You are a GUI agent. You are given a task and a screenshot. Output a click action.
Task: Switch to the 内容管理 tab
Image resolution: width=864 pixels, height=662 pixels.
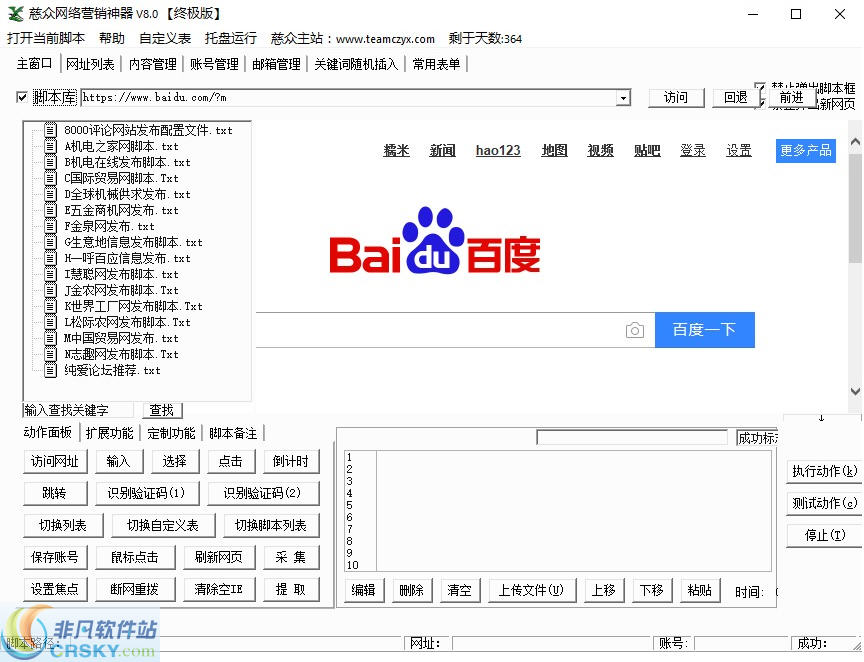153,64
